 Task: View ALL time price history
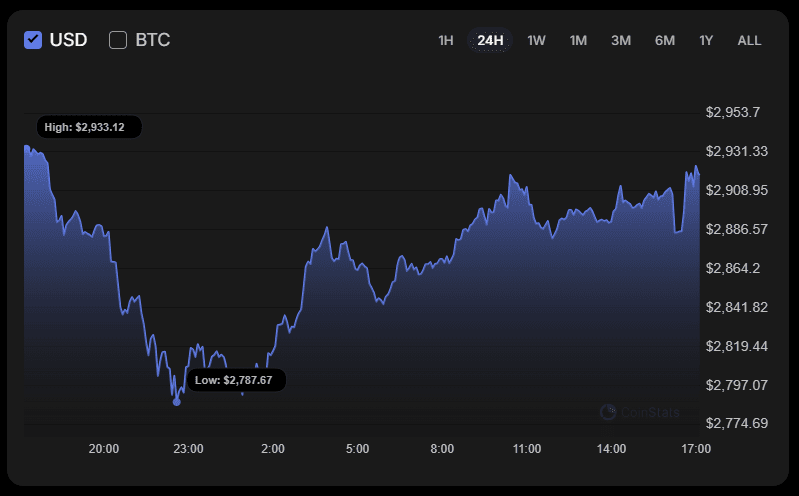pos(749,40)
